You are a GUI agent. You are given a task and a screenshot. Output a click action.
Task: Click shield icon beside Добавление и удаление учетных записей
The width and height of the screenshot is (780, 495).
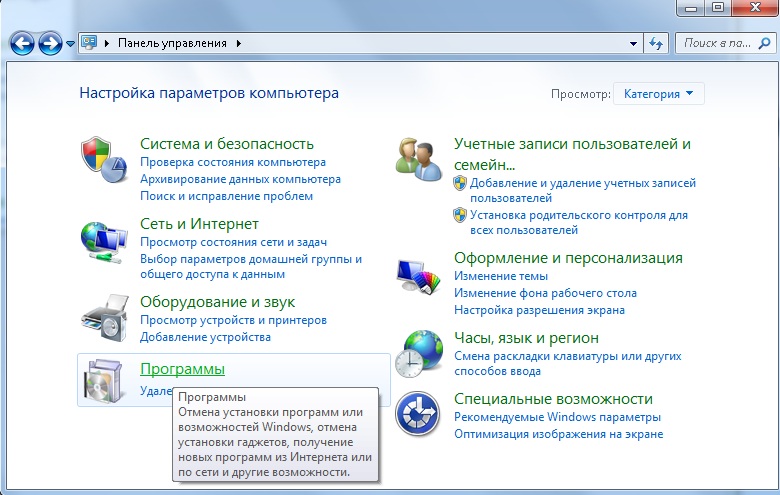460,183
